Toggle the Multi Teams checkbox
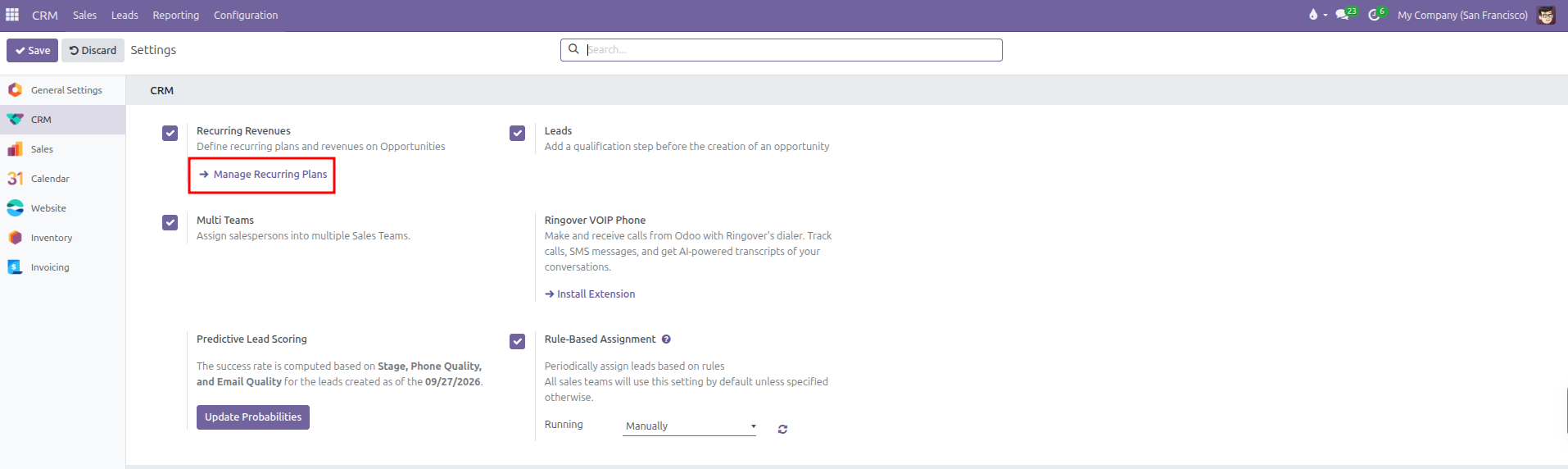The image size is (1568, 469). point(170,222)
